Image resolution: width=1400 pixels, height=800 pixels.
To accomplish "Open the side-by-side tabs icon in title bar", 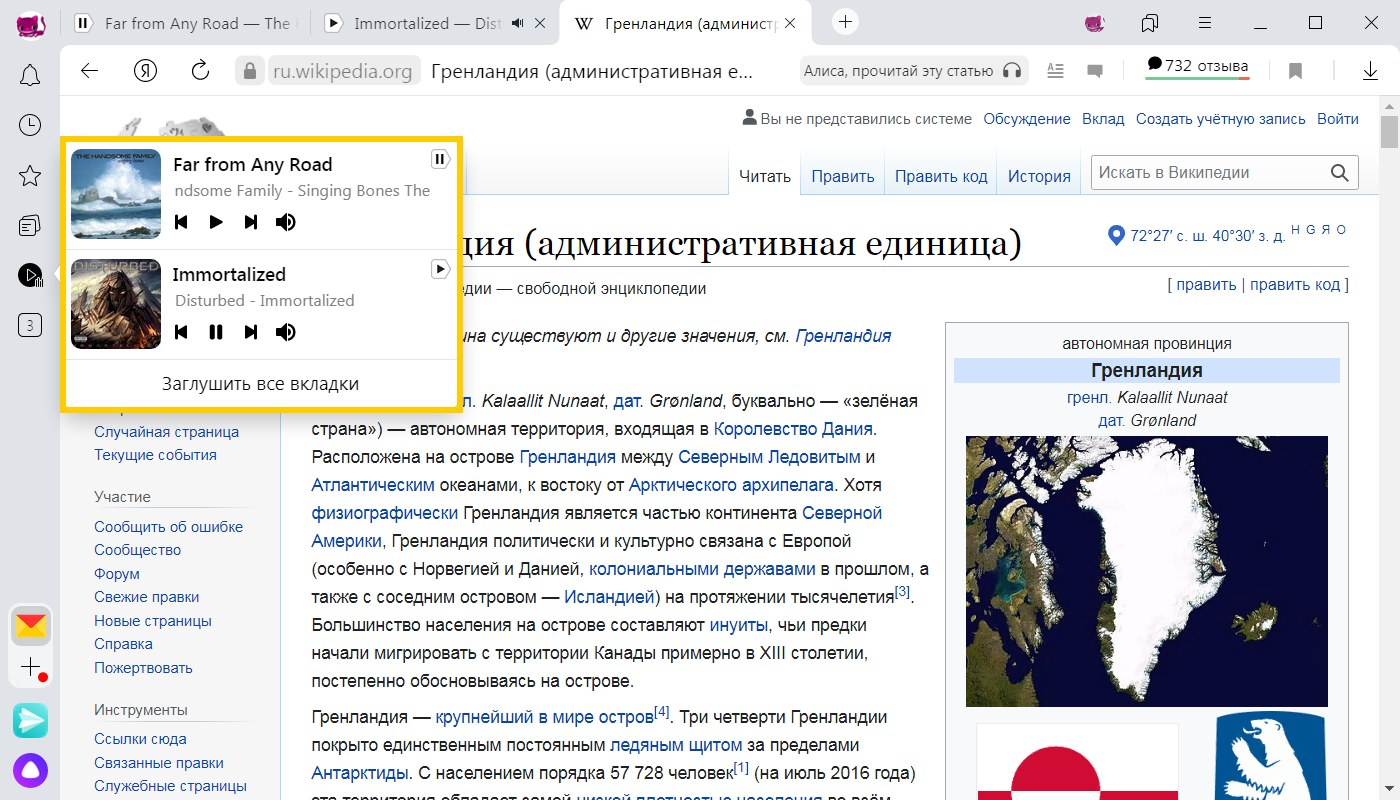I will [x=1150, y=22].
